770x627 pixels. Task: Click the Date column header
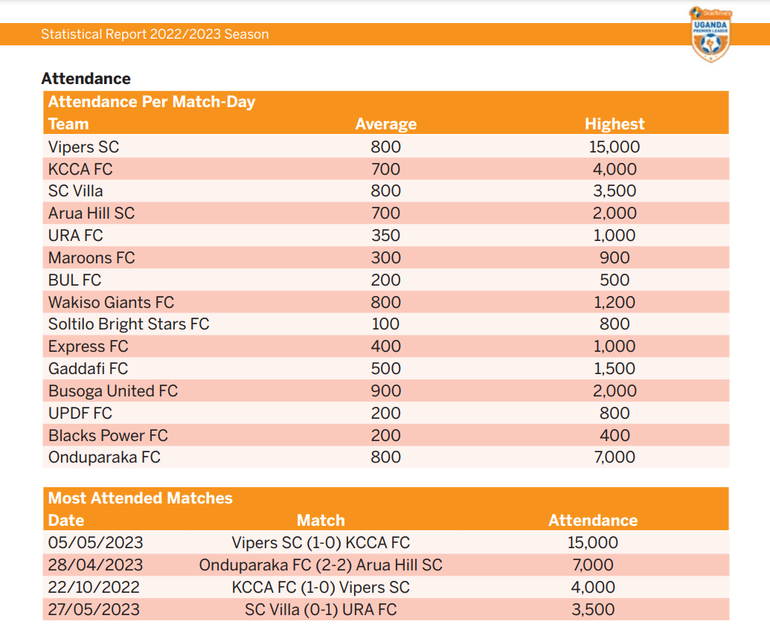(x=66, y=520)
